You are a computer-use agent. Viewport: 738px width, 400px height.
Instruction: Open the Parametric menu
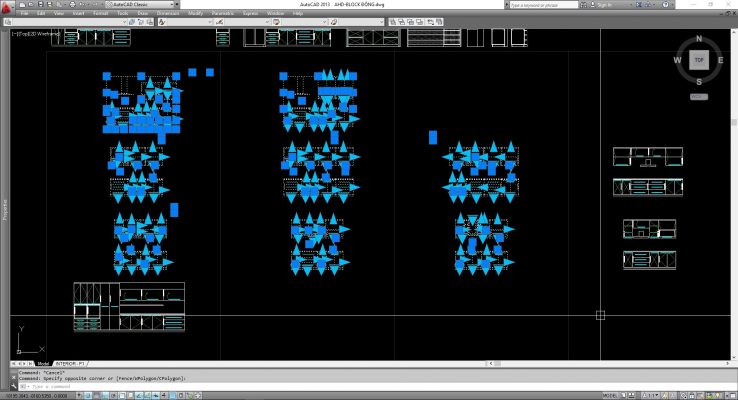pyautogui.click(x=223, y=14)
